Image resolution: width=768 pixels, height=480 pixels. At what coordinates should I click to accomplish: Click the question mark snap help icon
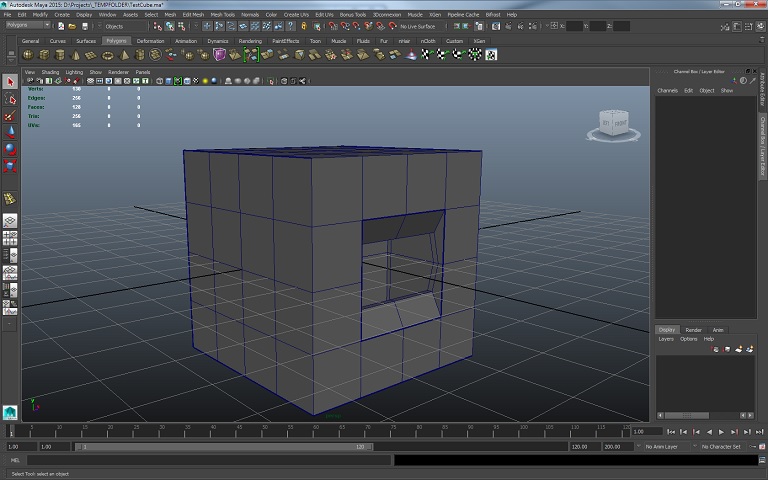pyautogui.click(x=290, y=26)
